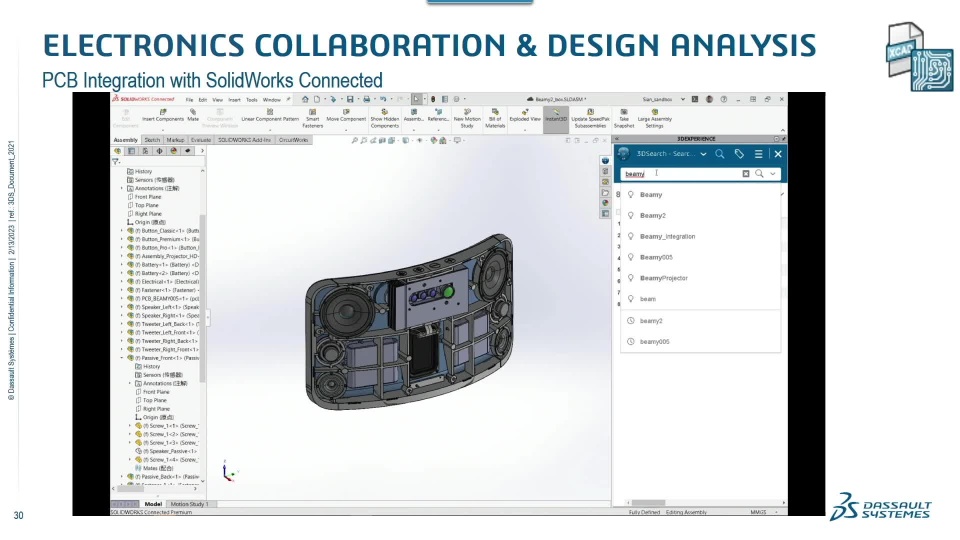This screenshot has width=960, height=540.
Task: Click the Smart Fasteners tool
Action: (x=312, y=119)
